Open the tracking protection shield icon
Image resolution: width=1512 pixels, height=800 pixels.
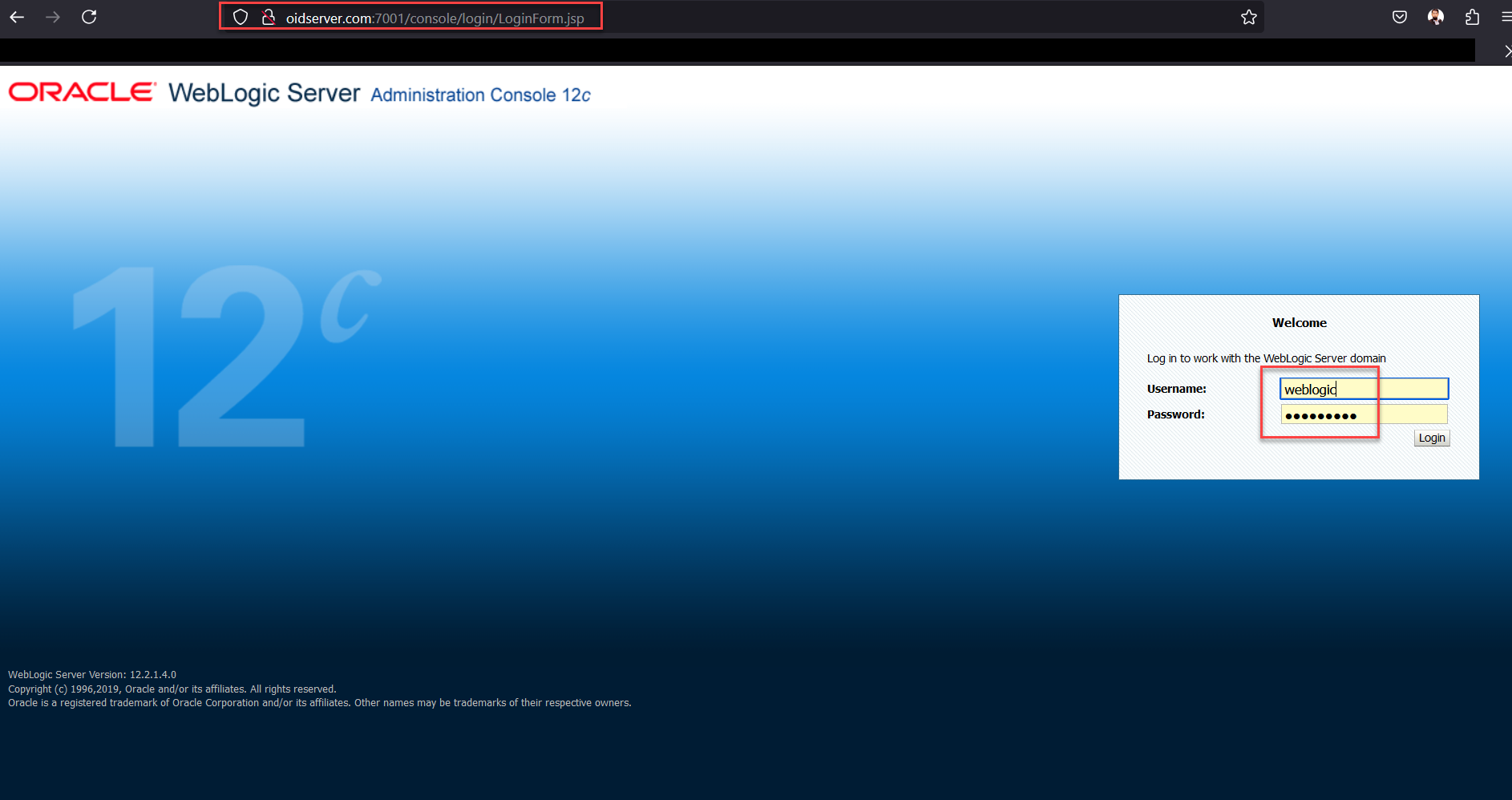click(241, 17)
